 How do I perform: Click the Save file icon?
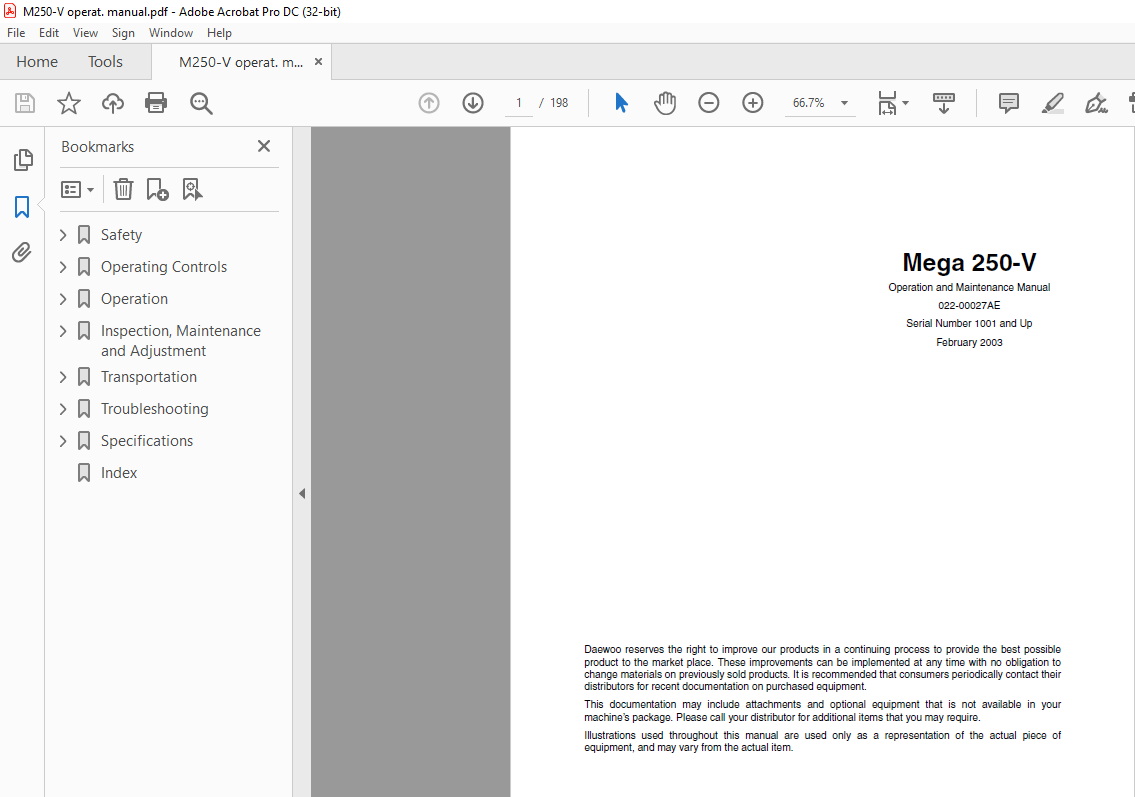(x=25, y=103)
